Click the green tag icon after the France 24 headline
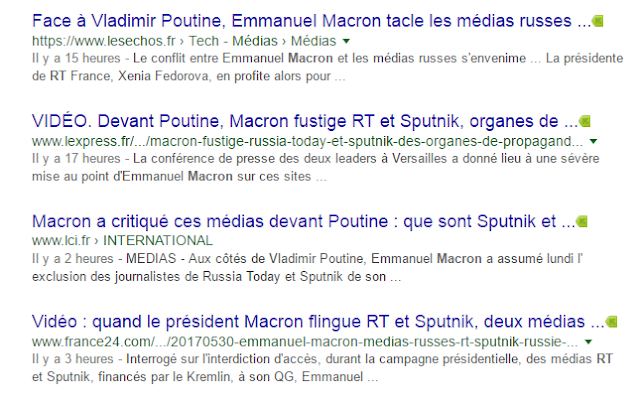 click(x=611, y=322)
